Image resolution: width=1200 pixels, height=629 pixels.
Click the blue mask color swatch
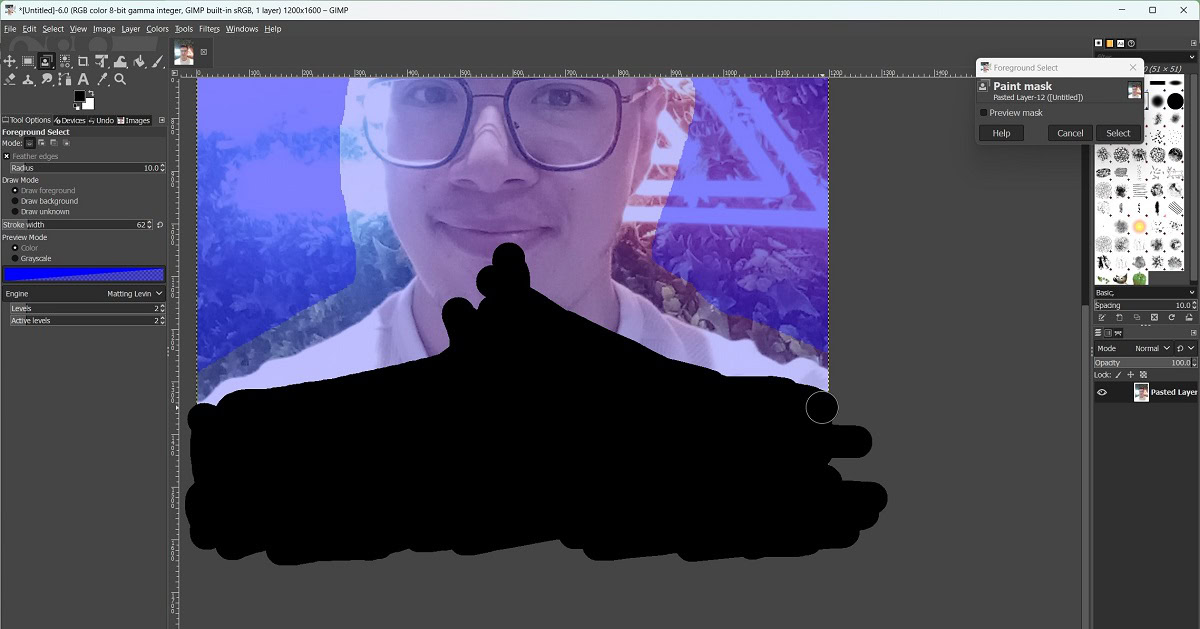[x=84, y=274]
